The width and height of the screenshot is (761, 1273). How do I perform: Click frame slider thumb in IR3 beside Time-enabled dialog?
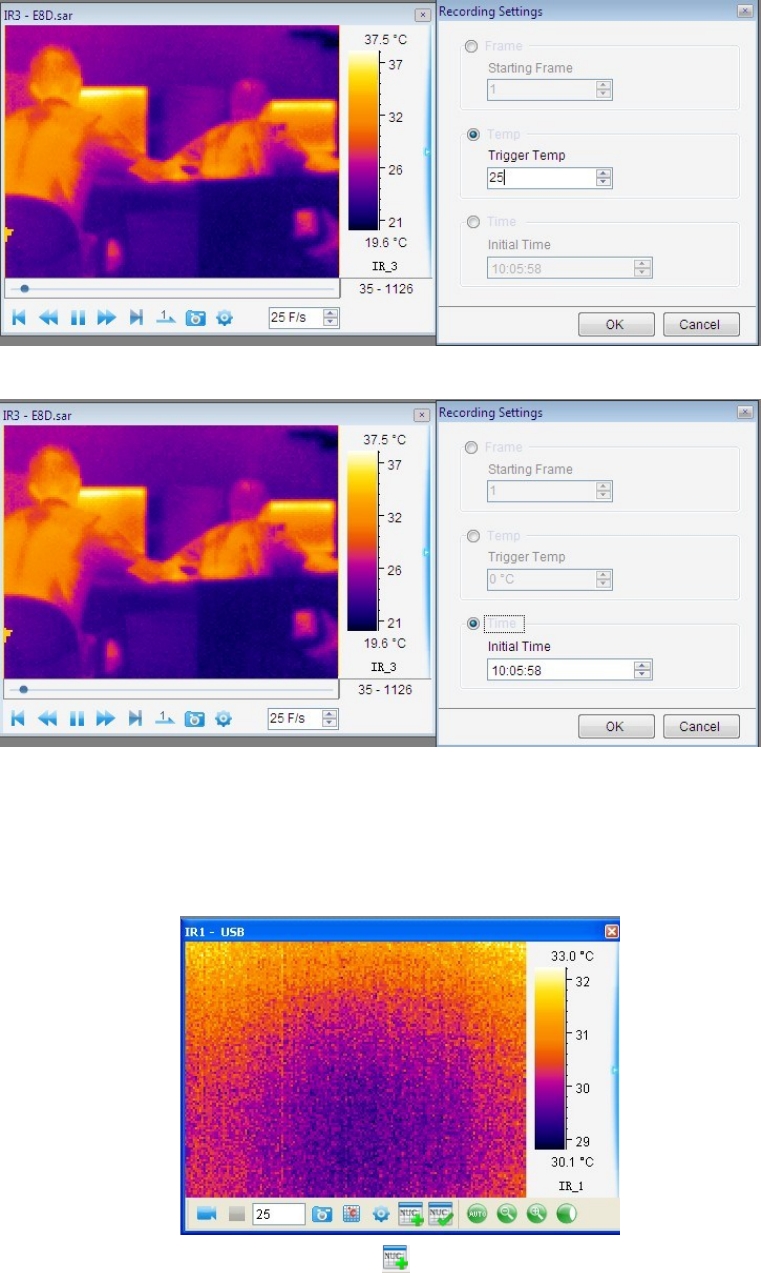(24, 689)
